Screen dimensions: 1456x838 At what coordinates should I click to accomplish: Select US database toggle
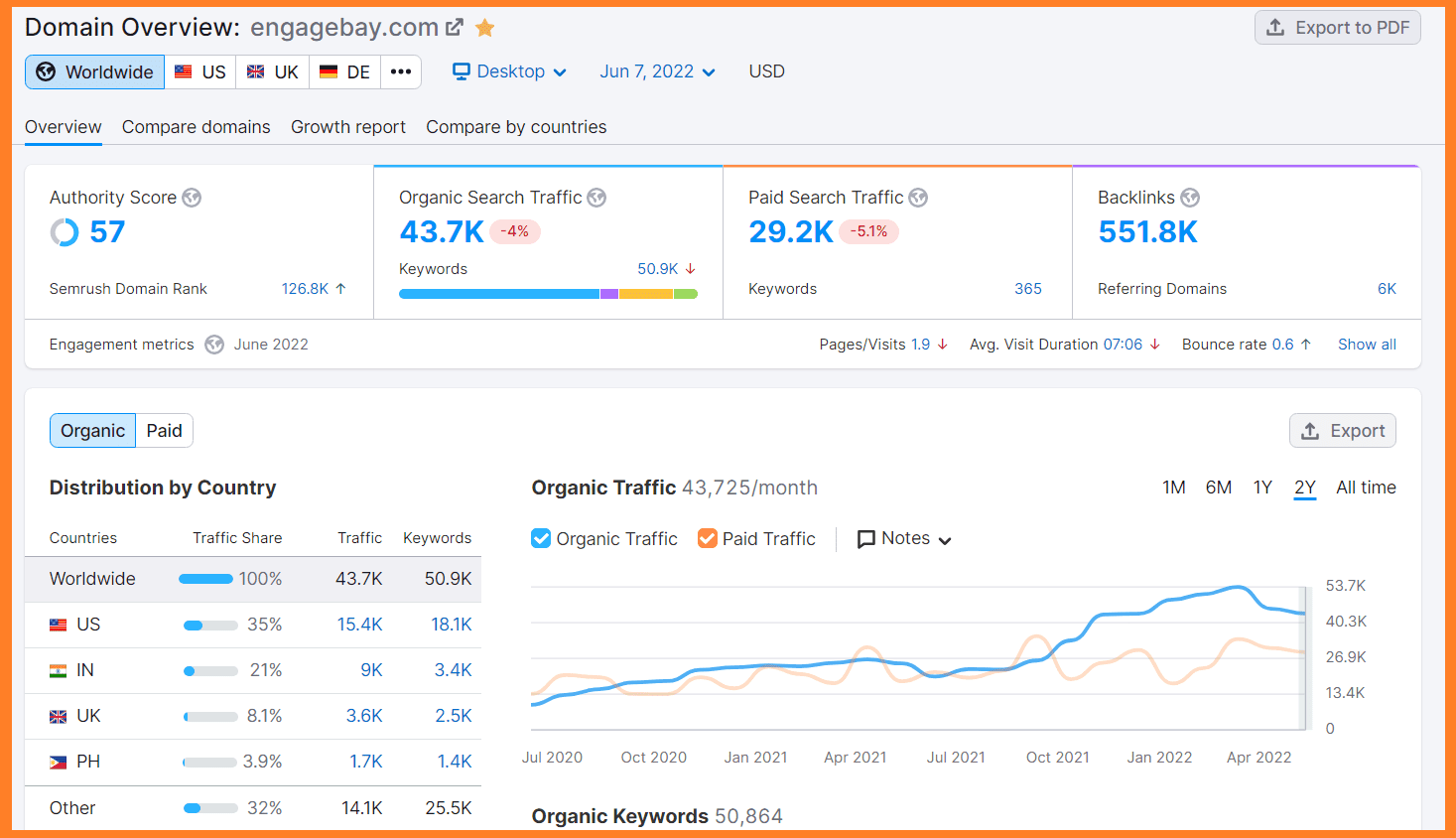(200, 71)
